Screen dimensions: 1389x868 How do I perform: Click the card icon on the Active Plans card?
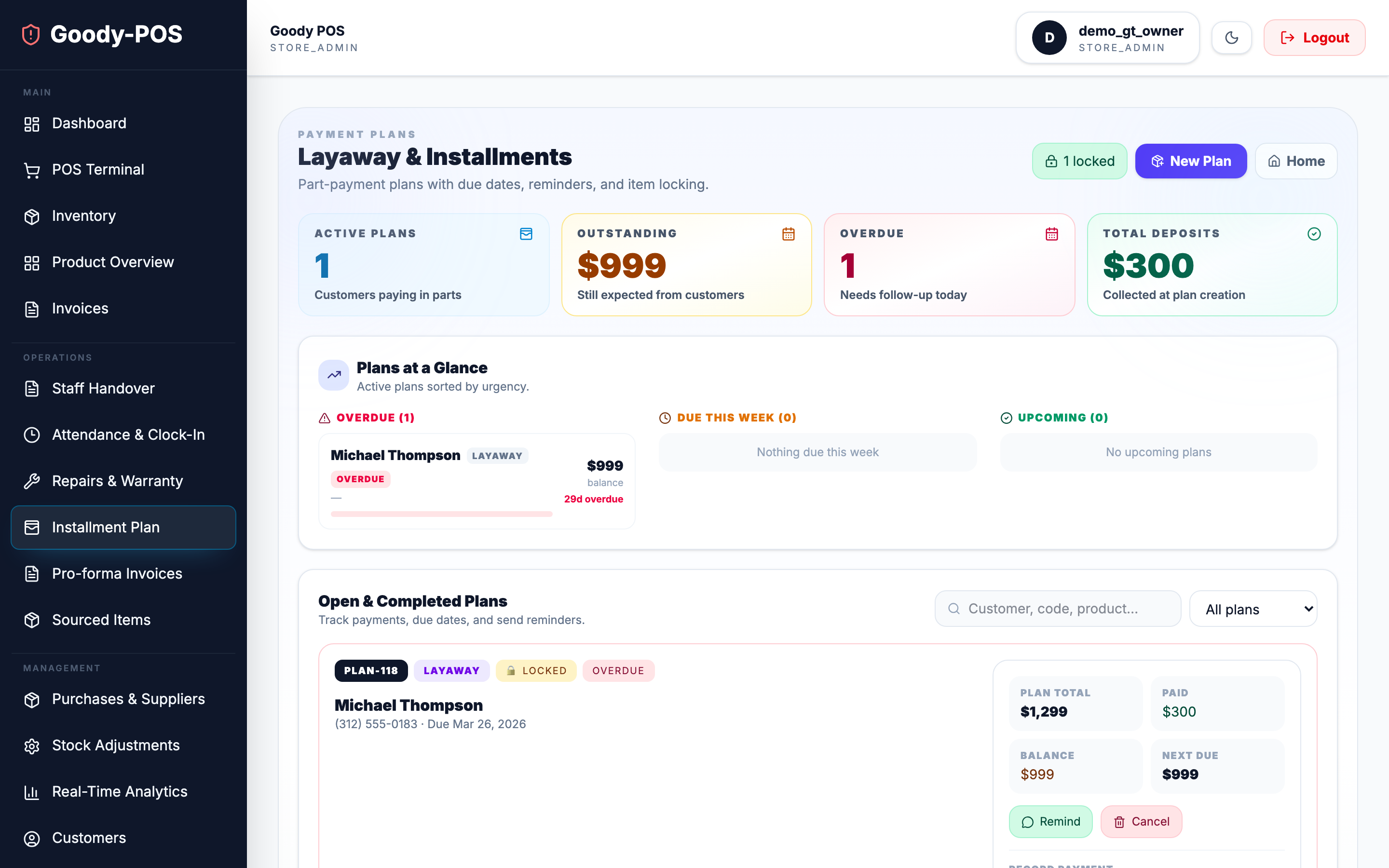click(x=526, y=234)
